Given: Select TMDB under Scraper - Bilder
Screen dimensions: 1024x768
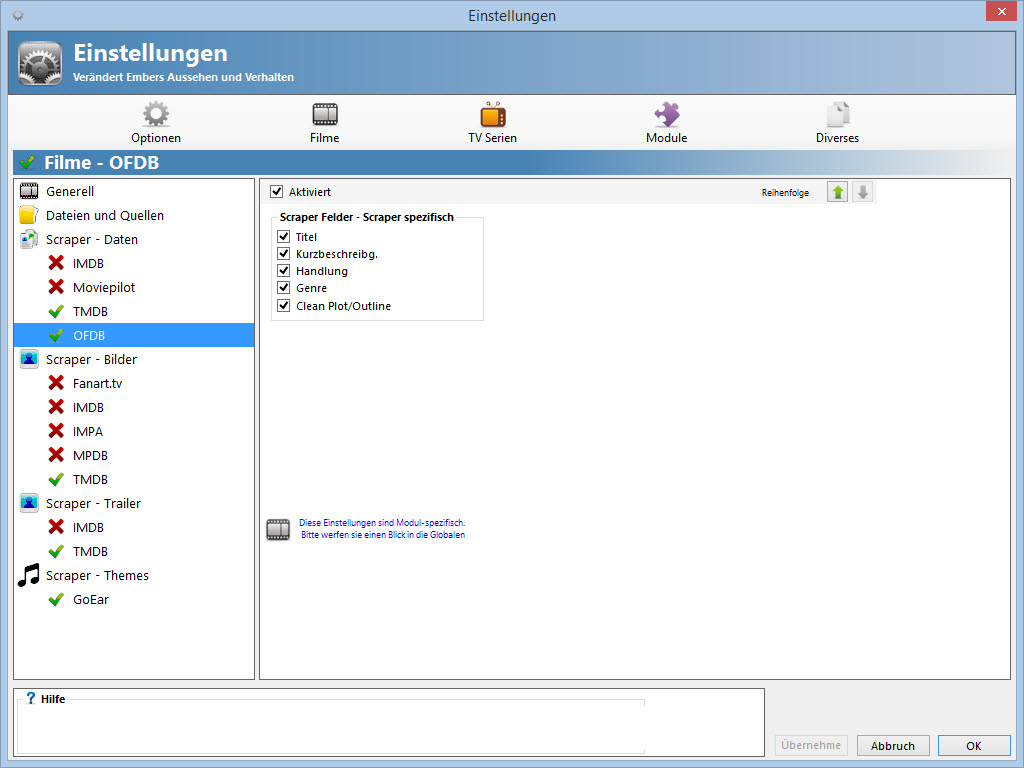Looking at the screenshot, I should pyautogui.click(x=90, y=479).
